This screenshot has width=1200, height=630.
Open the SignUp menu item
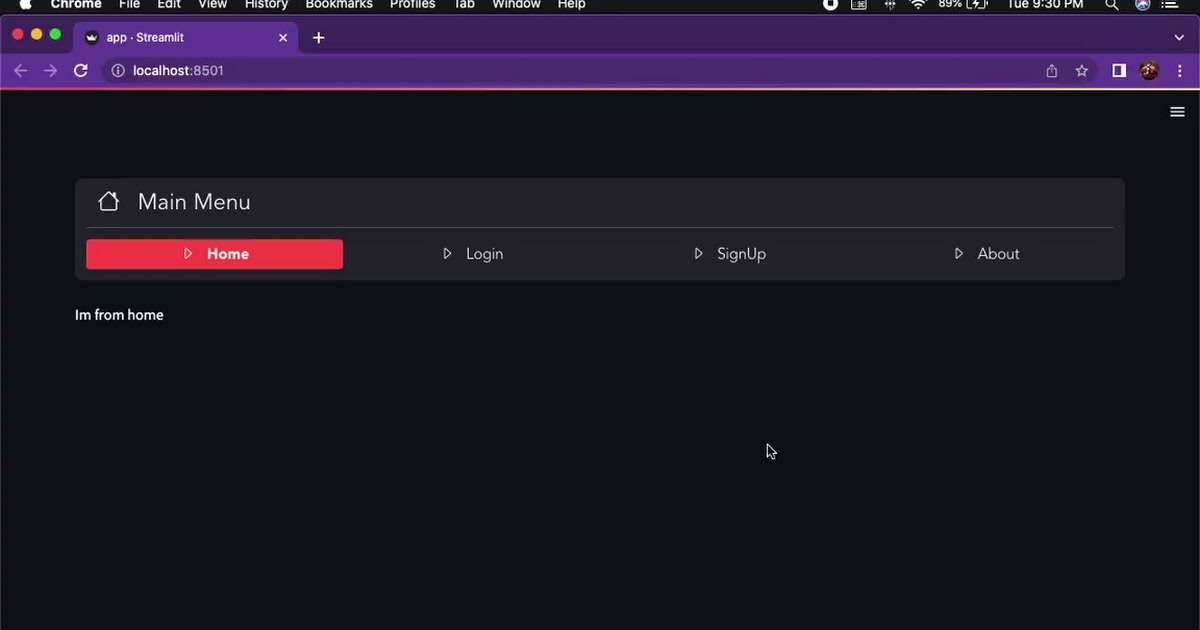click(730, 254)
